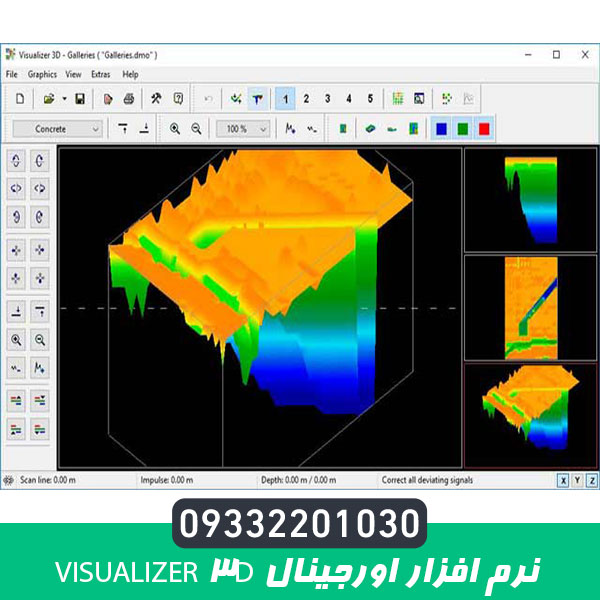Click the colored grid icon after button 5

[x=398, y=99]
